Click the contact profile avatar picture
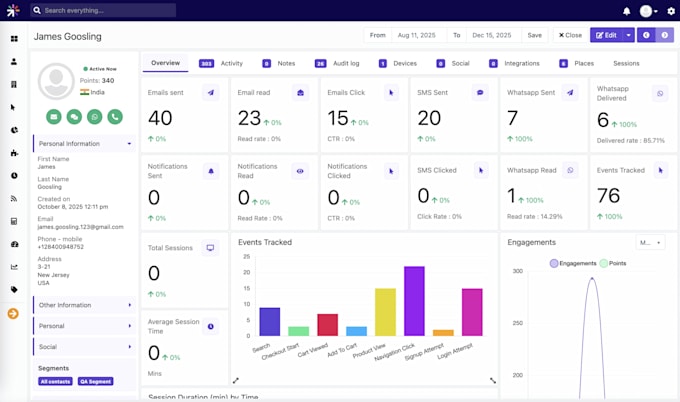The width and height of the screenshot is (680, 402). tap(56, 81)
